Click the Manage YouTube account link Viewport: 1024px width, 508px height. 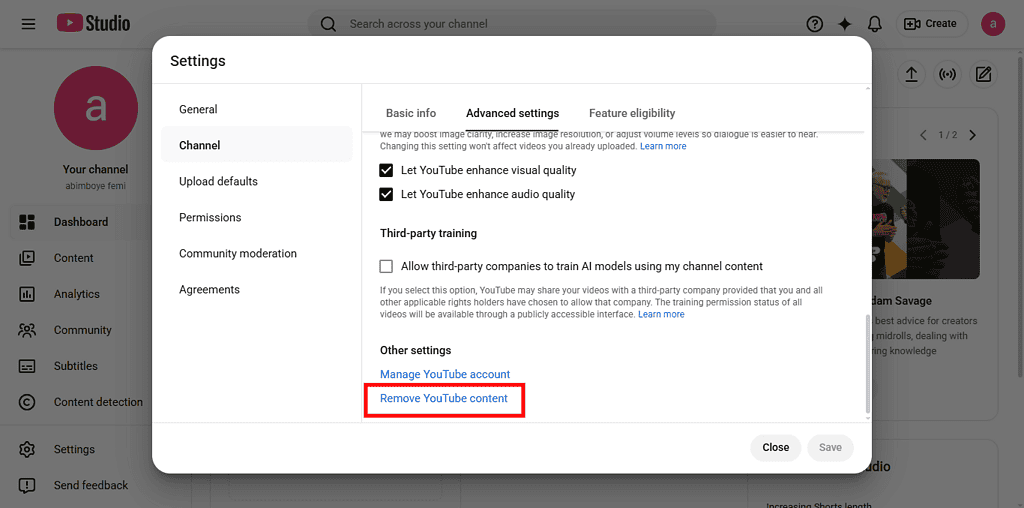click(x=445, y=374)
